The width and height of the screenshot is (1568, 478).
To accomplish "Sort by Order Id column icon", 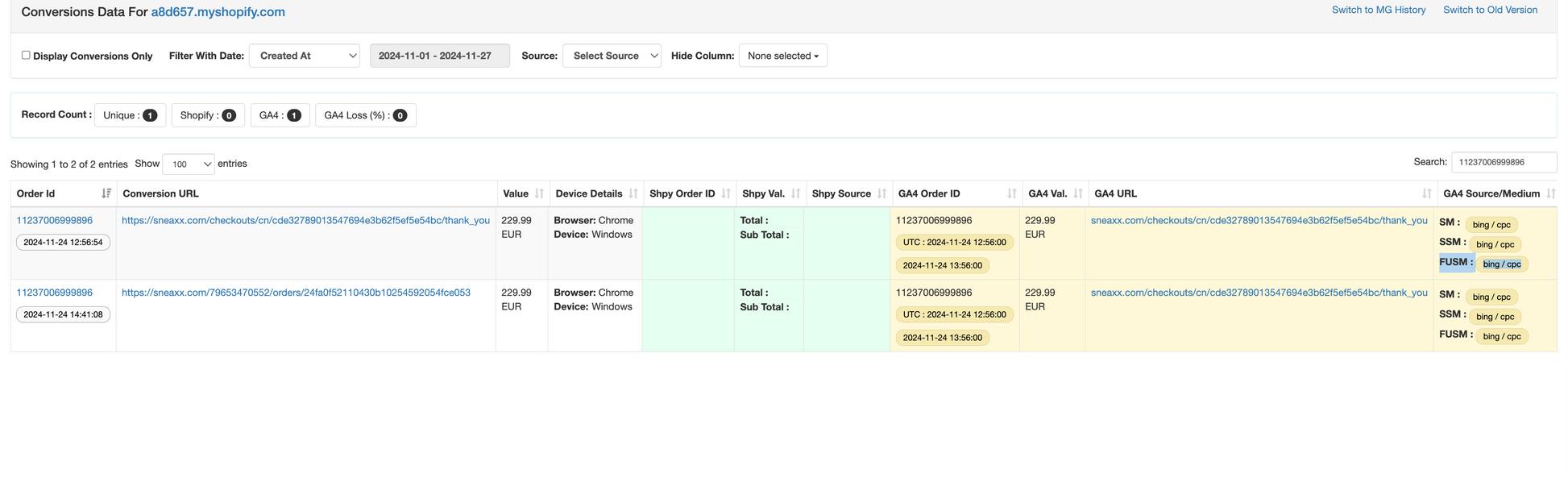I will tap(106, 193).
